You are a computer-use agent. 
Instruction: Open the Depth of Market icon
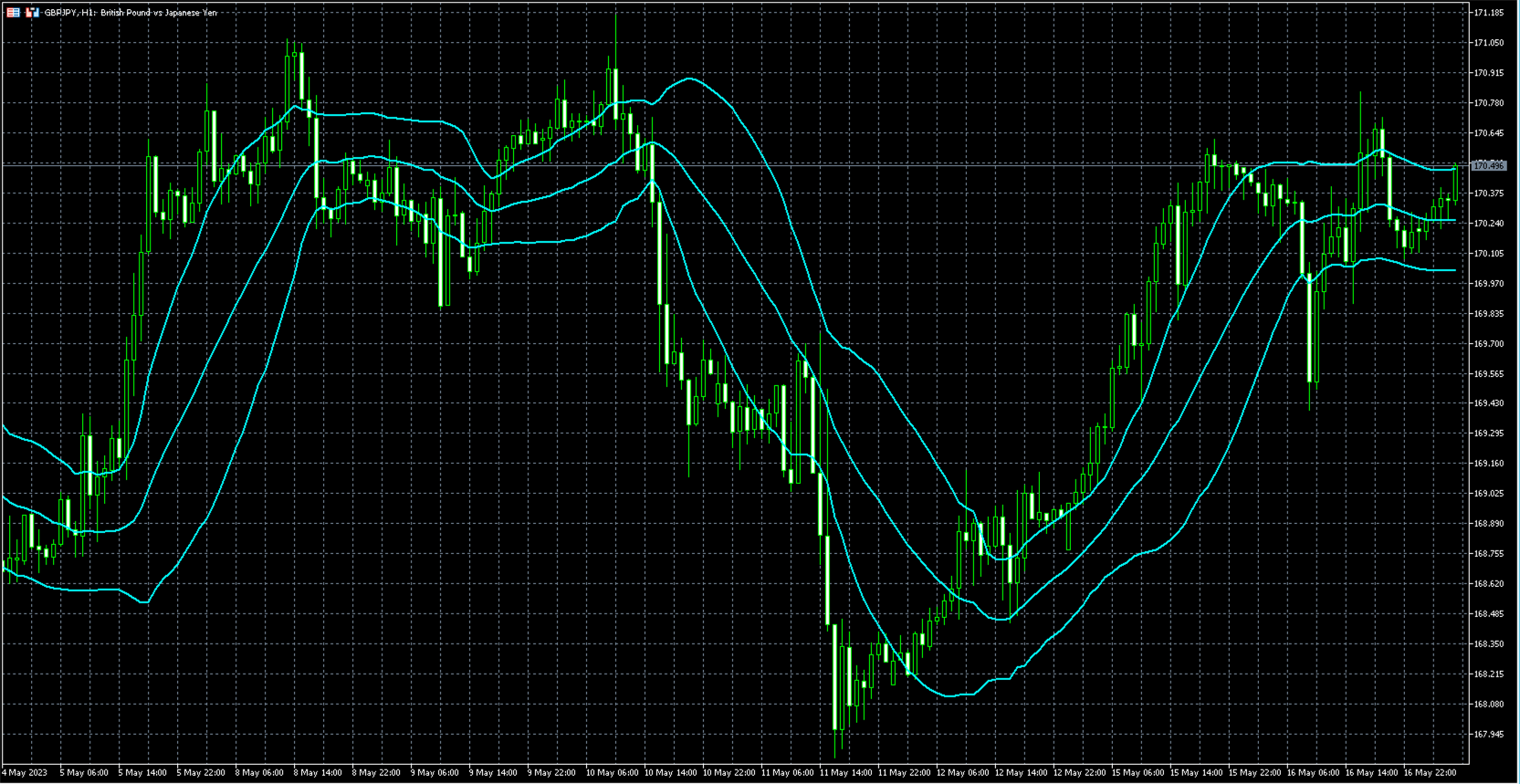32,13
